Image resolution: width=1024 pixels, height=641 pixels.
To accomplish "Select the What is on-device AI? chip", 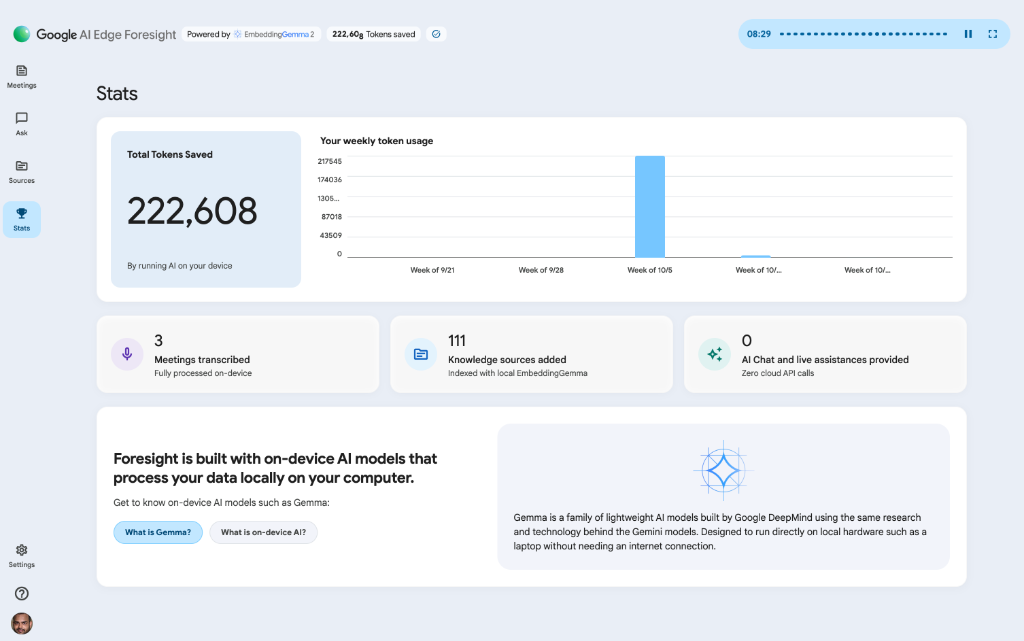I will tap(263, 532).
